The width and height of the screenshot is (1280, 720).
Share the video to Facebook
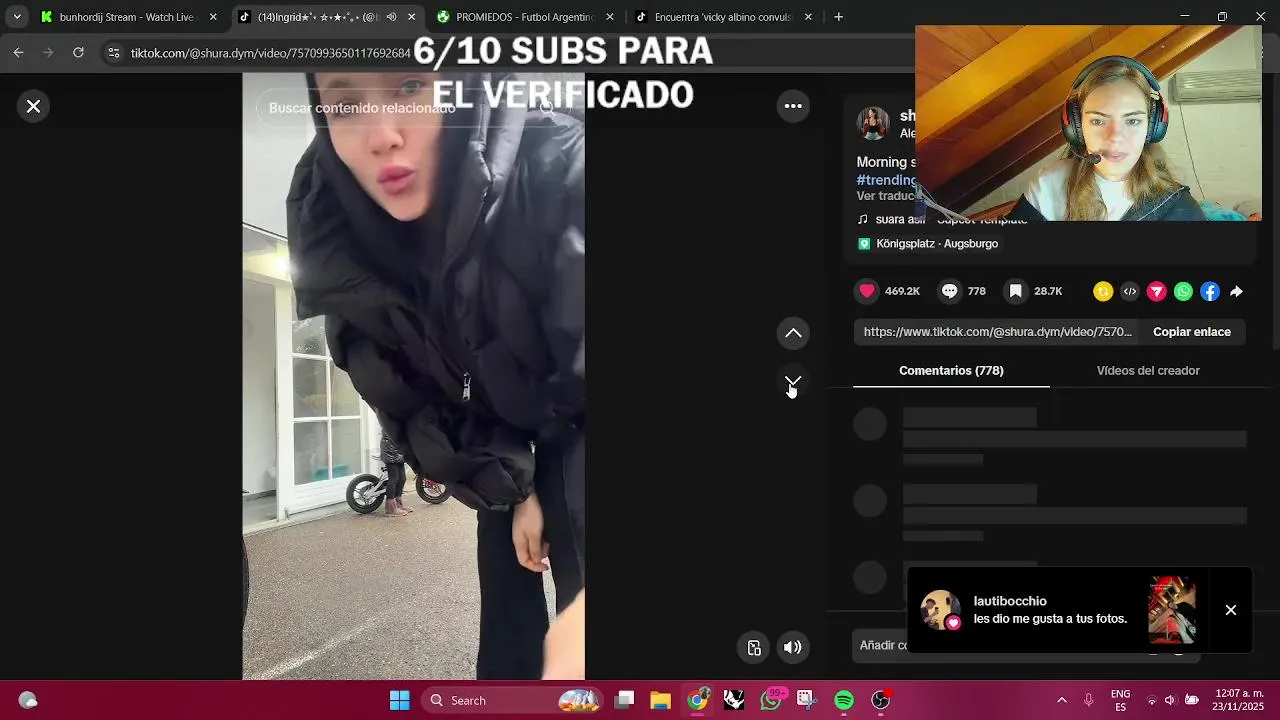click(1210, 291)
